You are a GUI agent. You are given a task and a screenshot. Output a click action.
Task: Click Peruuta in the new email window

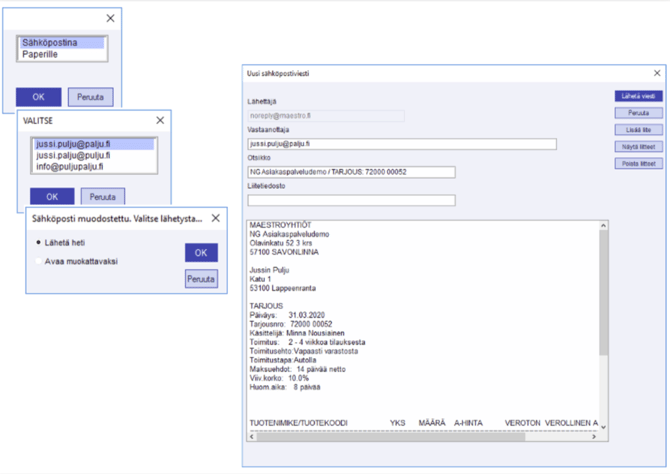pos(637,113)
